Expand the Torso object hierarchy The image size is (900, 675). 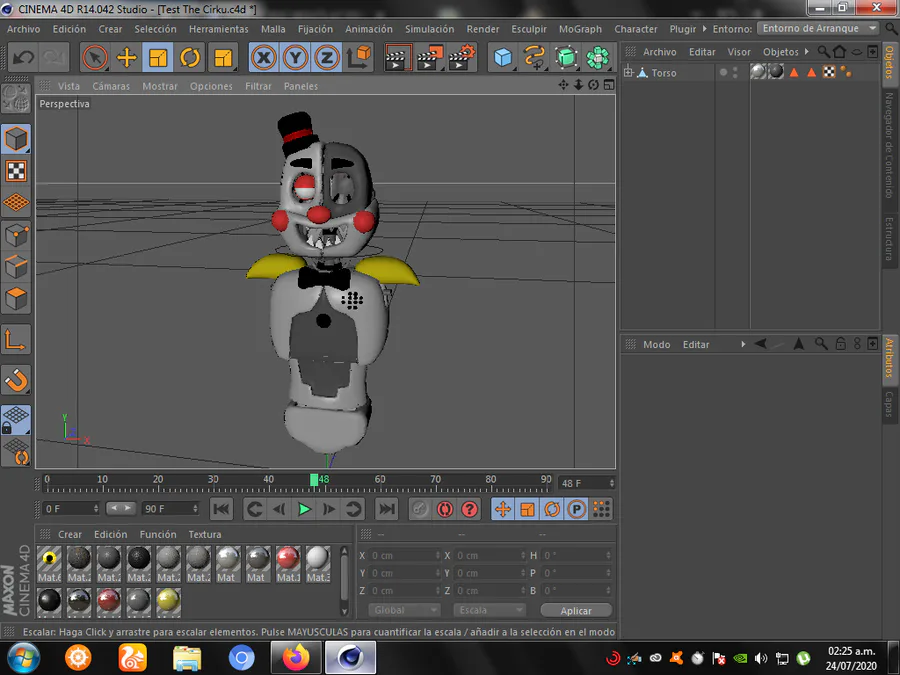coord(628,73)
